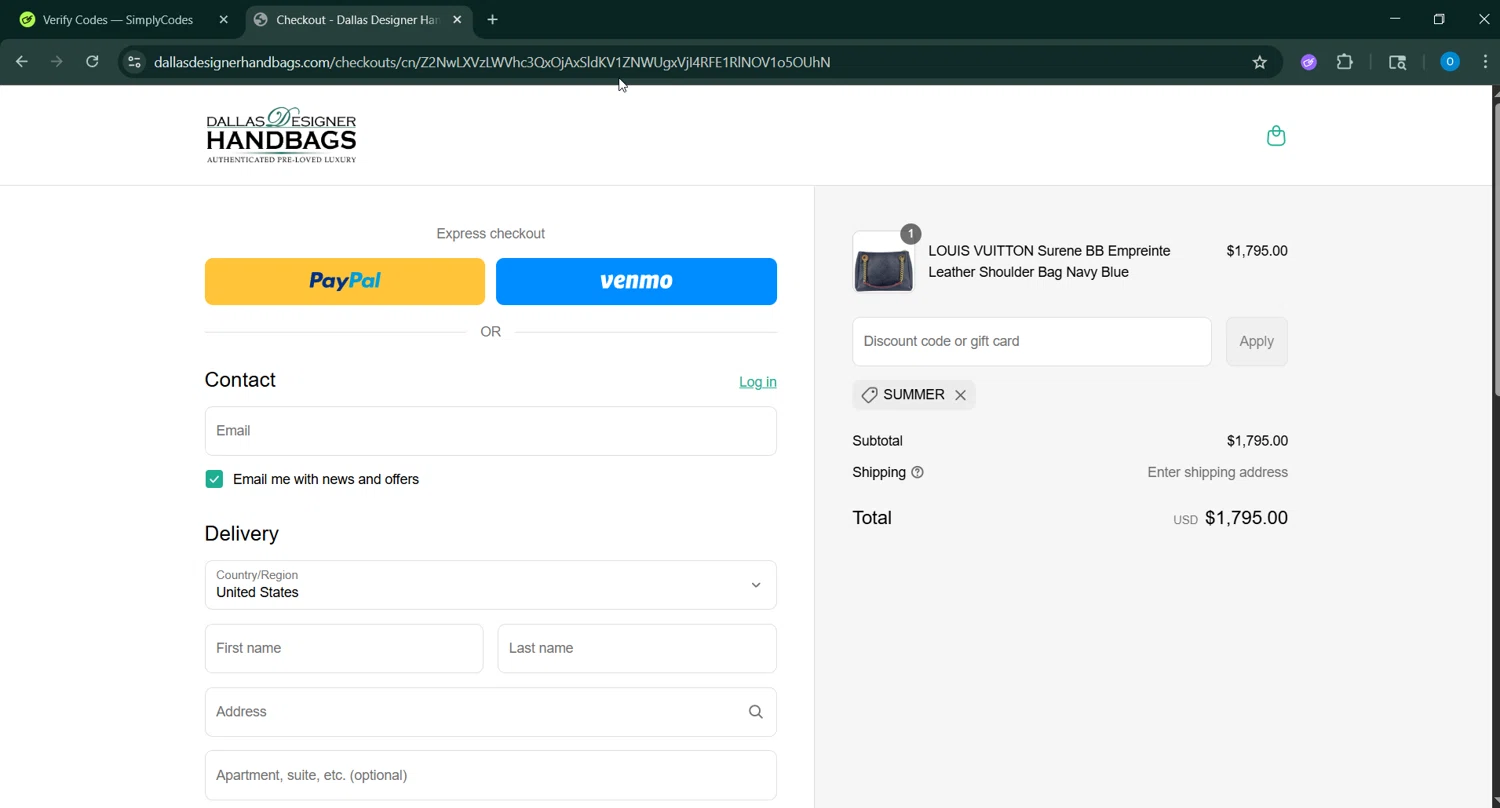
Task: Close the Checkout Dallas Designer Handbags tab
Action: tap(457, 20)
